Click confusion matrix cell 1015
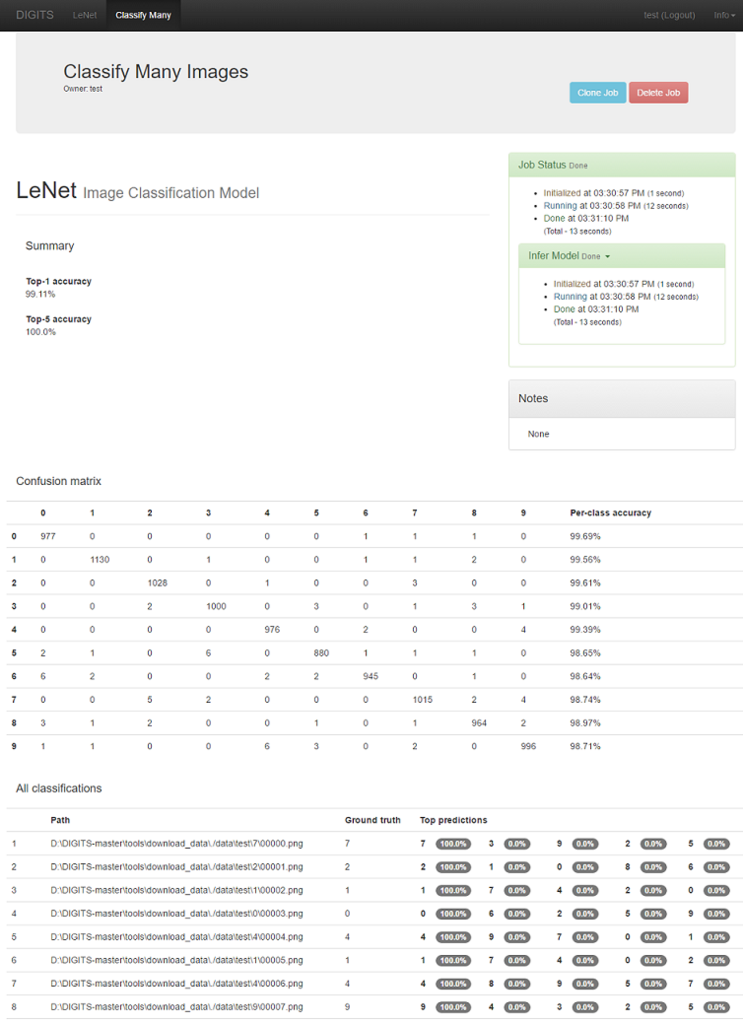Image resolution: width=743 pixels, height=1024 pixels. point(422,699)
